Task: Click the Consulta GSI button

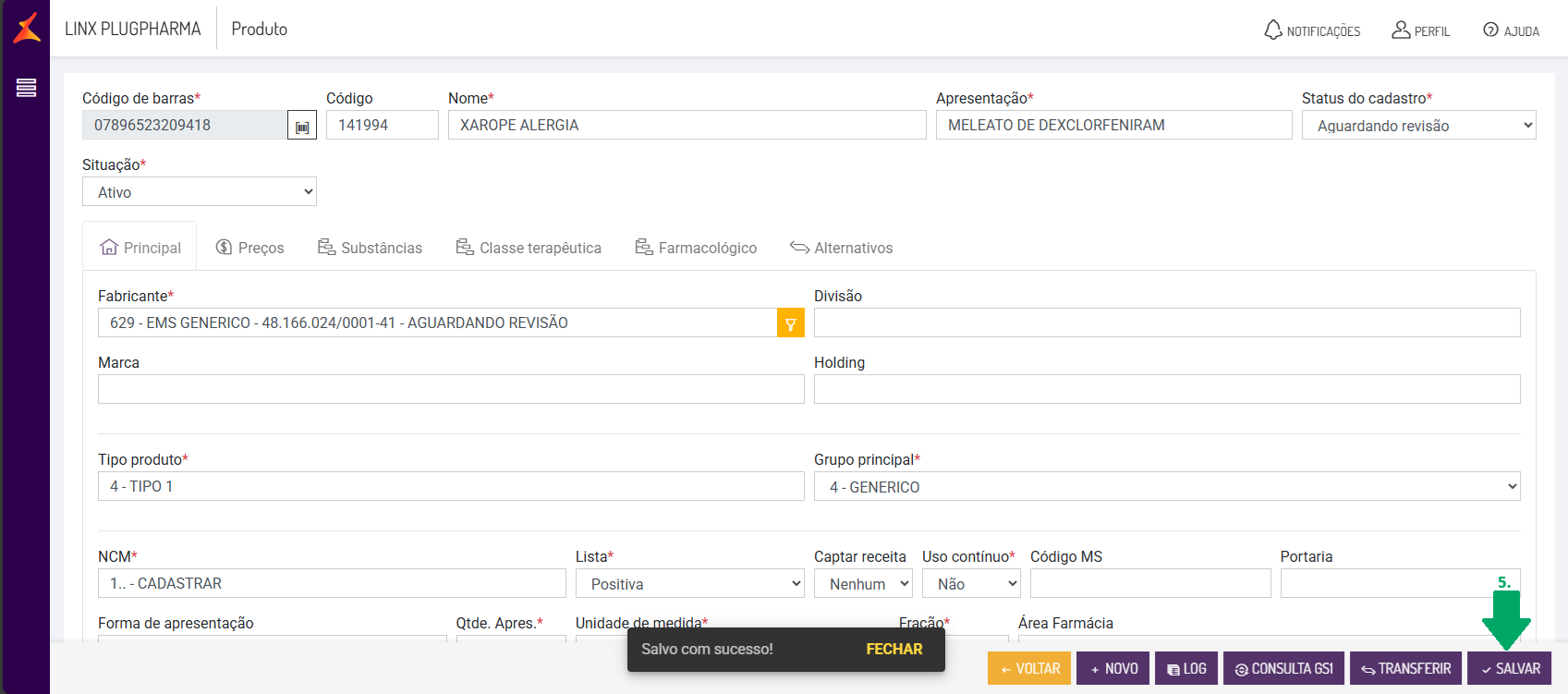Action: (1283, 669)
